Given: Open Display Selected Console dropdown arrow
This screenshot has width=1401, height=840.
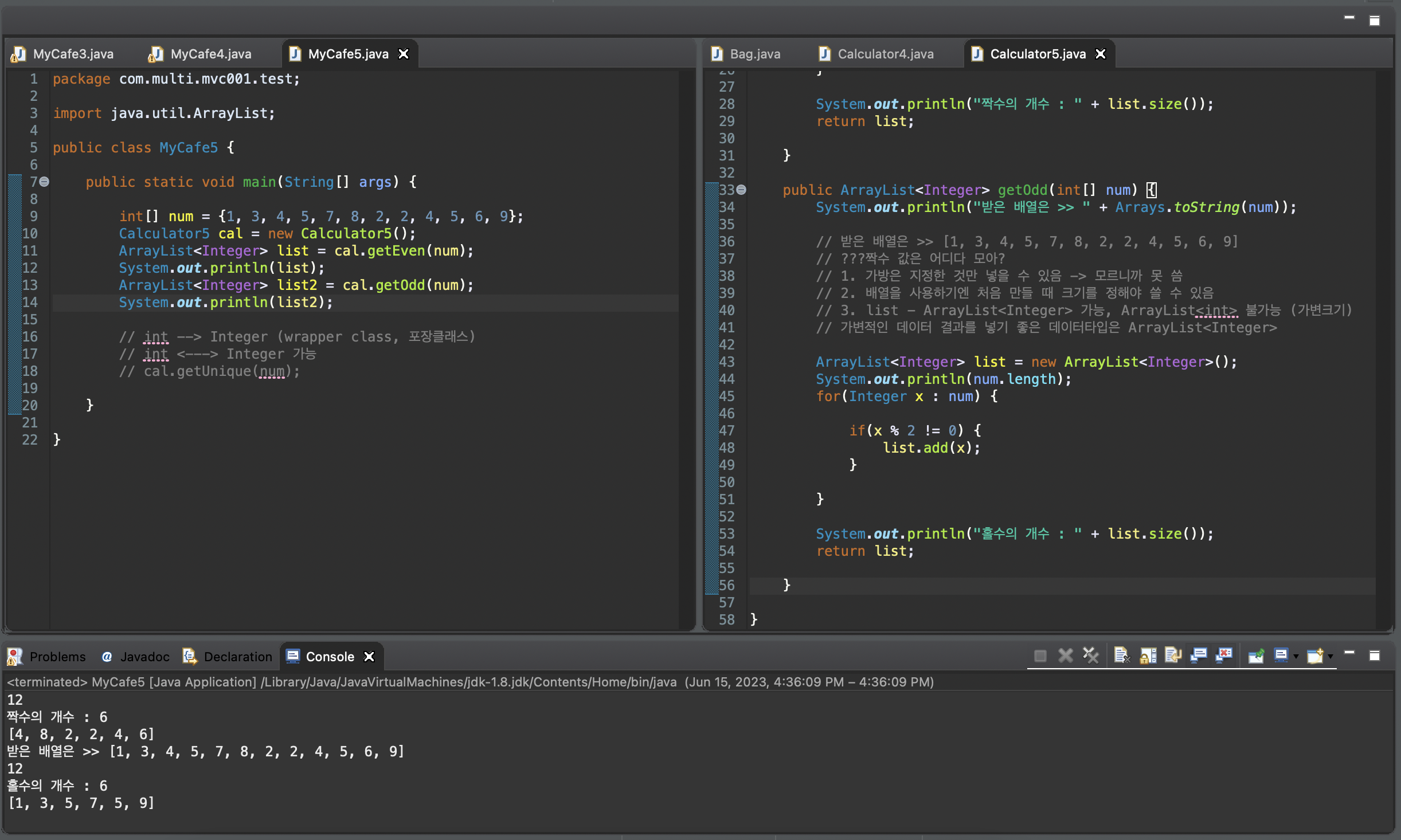Looking at the screenshot, I should pos(1296,657).
